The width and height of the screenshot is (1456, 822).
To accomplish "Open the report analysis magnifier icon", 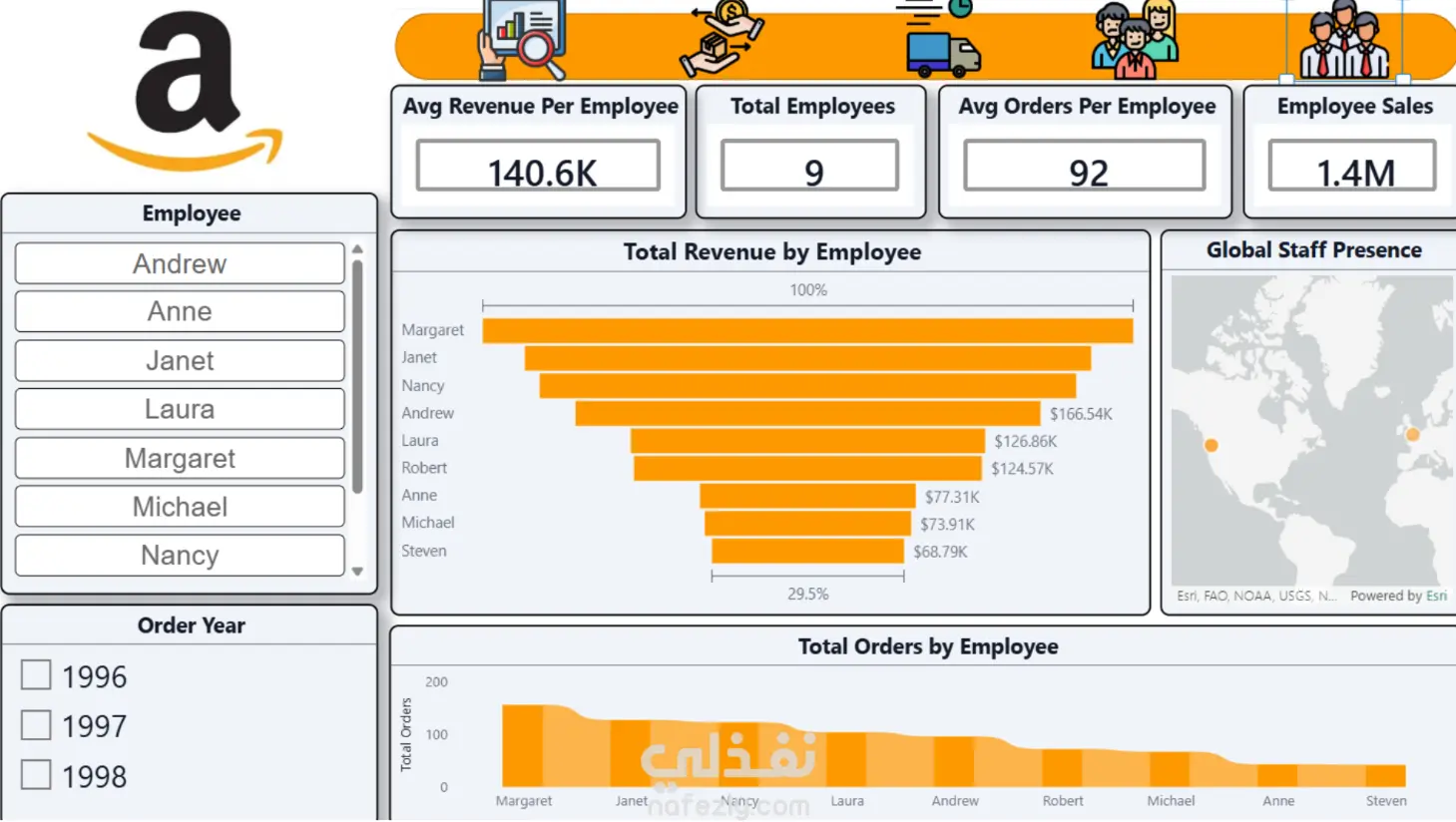I will tap(522, 40).
